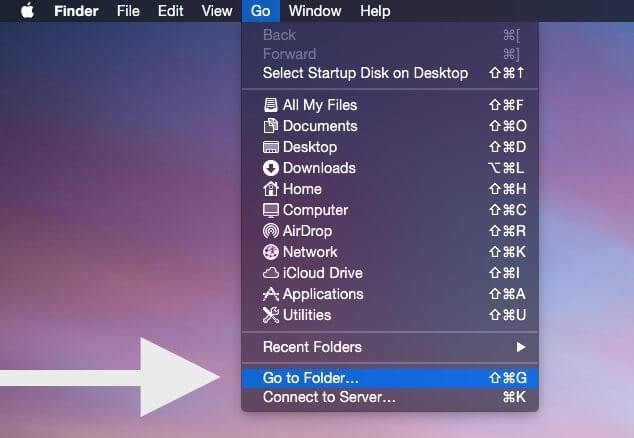Screen dimensions: 634x438
Task: Click the Desktop icon in Go menu
Action: 270,147
